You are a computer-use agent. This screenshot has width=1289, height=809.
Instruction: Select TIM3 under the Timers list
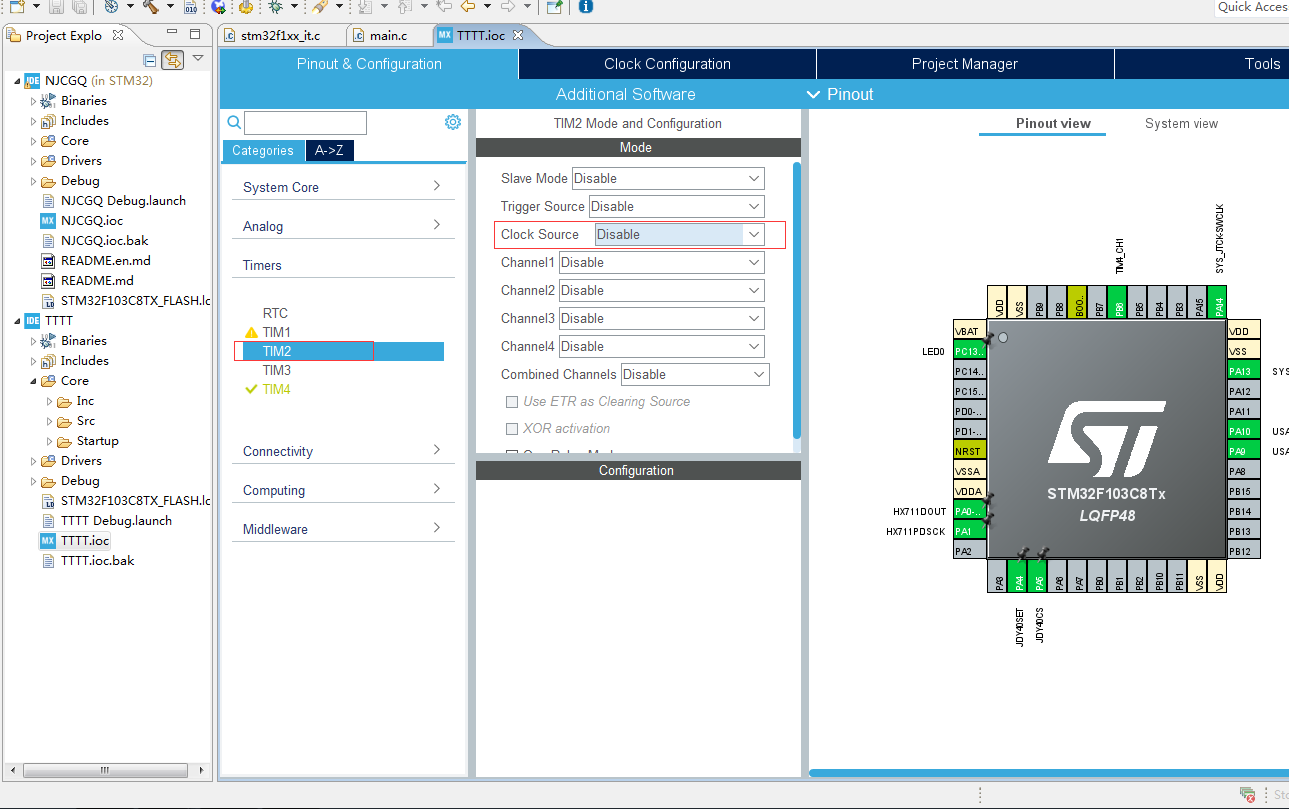[x=276, y=370]
